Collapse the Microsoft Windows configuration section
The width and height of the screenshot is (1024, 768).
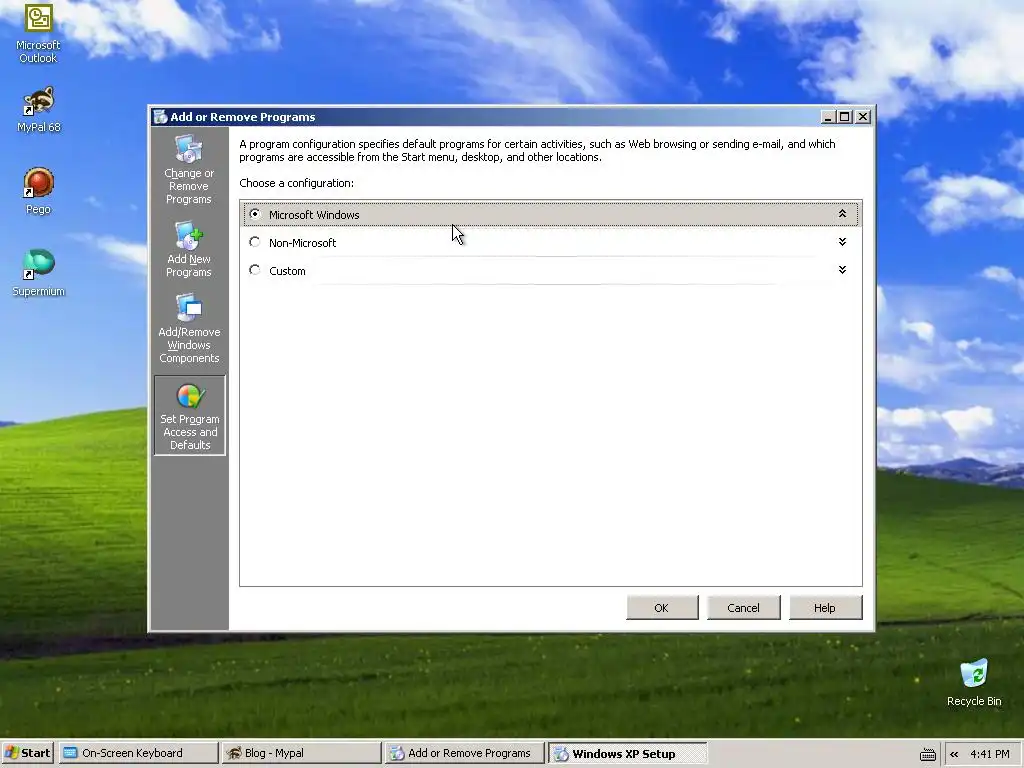(x=842, y=214)
